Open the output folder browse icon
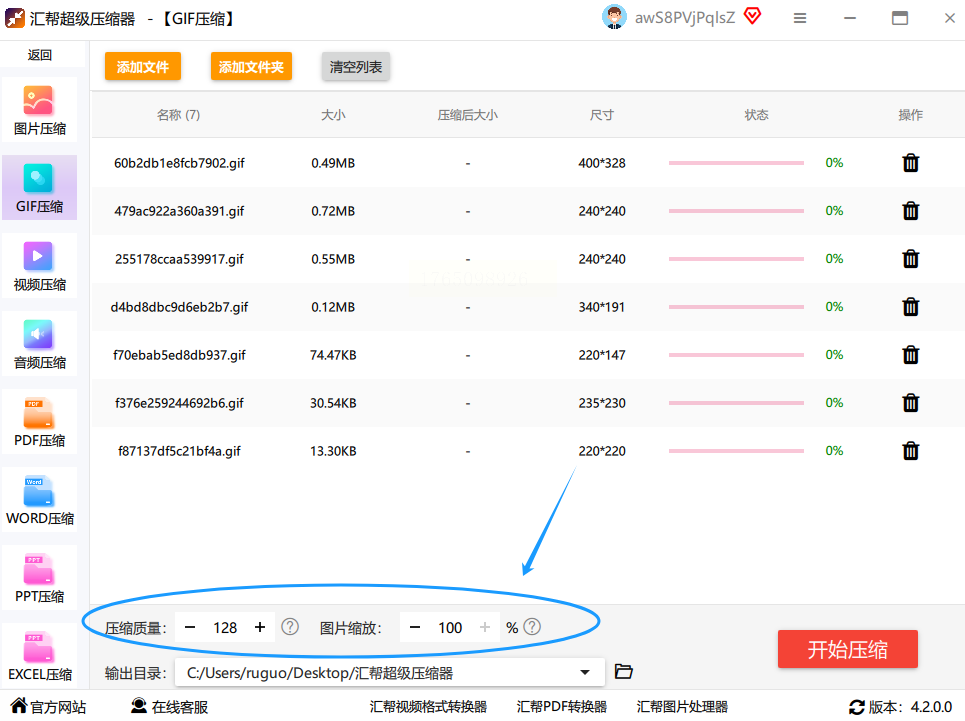This screenshot has width=965, height=721. coord(624,672)
